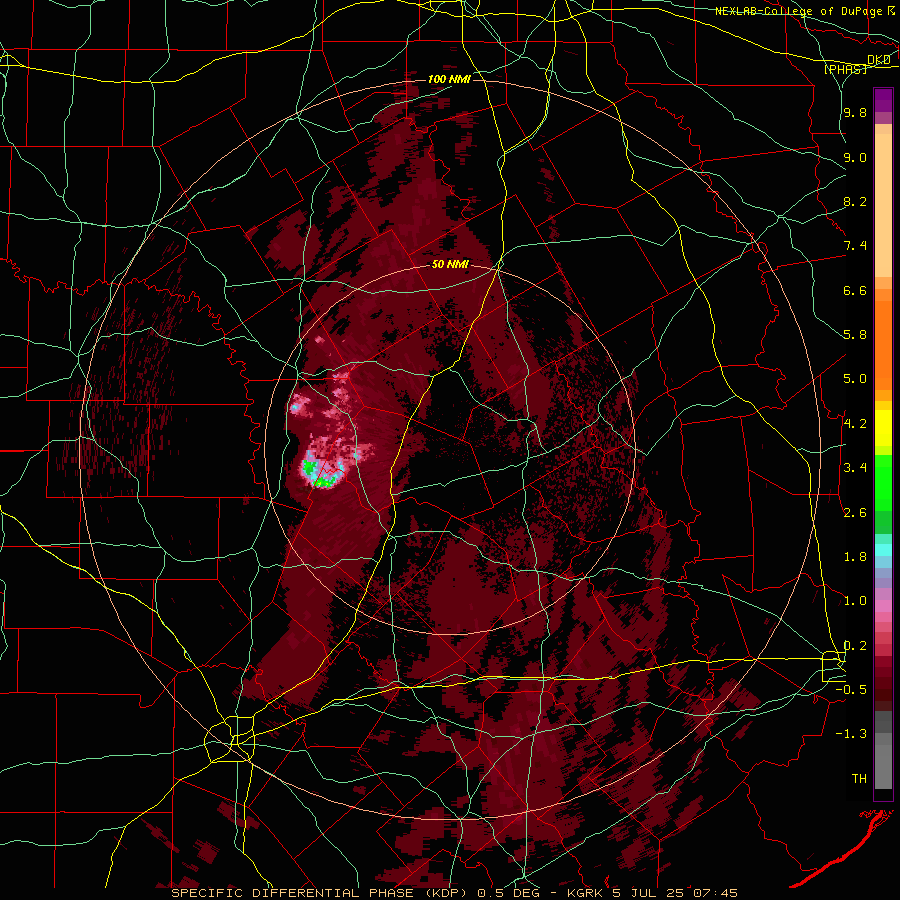Click the 9.8 value on the color scale
900x900 pixels.
[855, 112]
